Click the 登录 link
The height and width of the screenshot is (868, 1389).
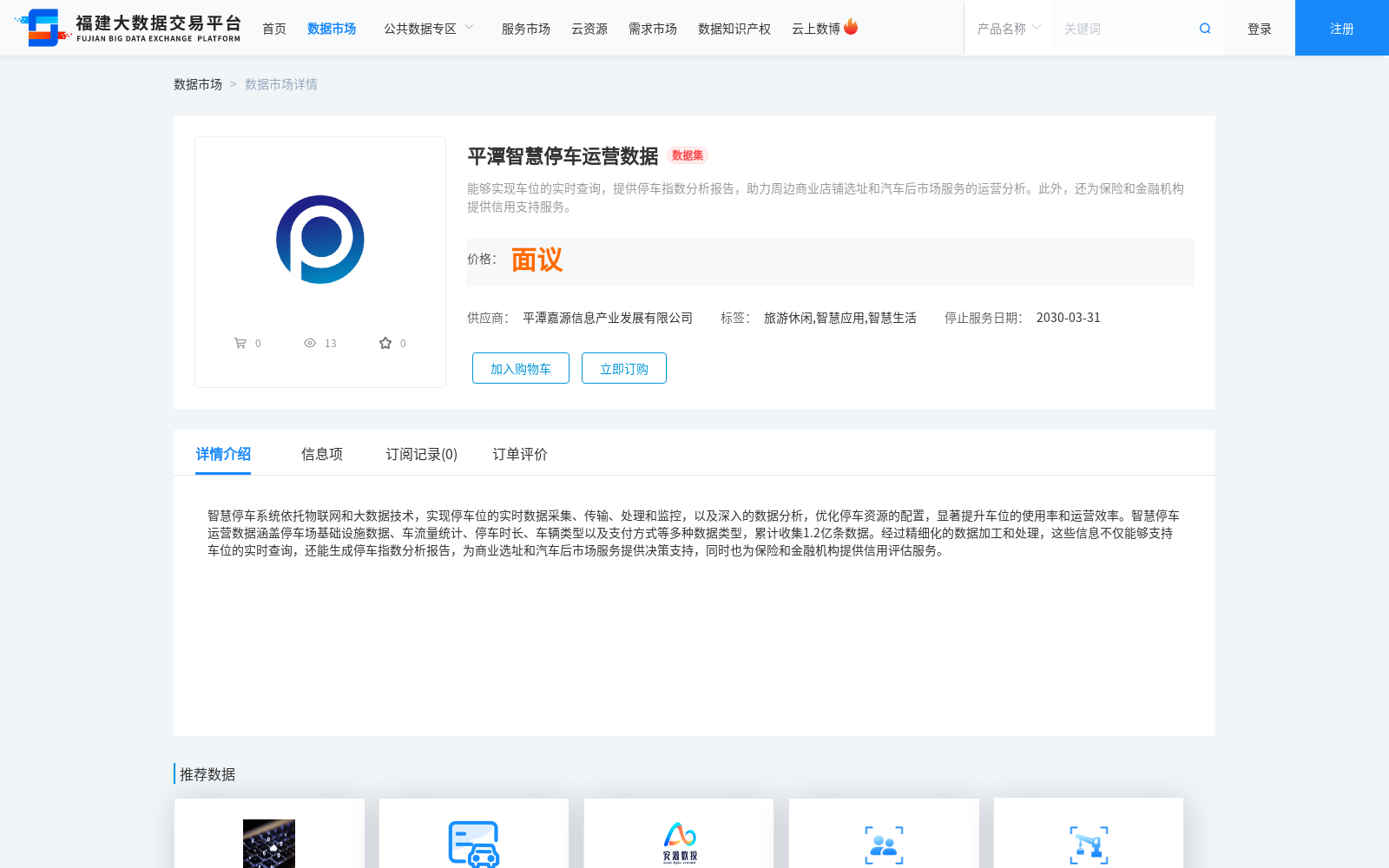click(x=1260, y=29)
